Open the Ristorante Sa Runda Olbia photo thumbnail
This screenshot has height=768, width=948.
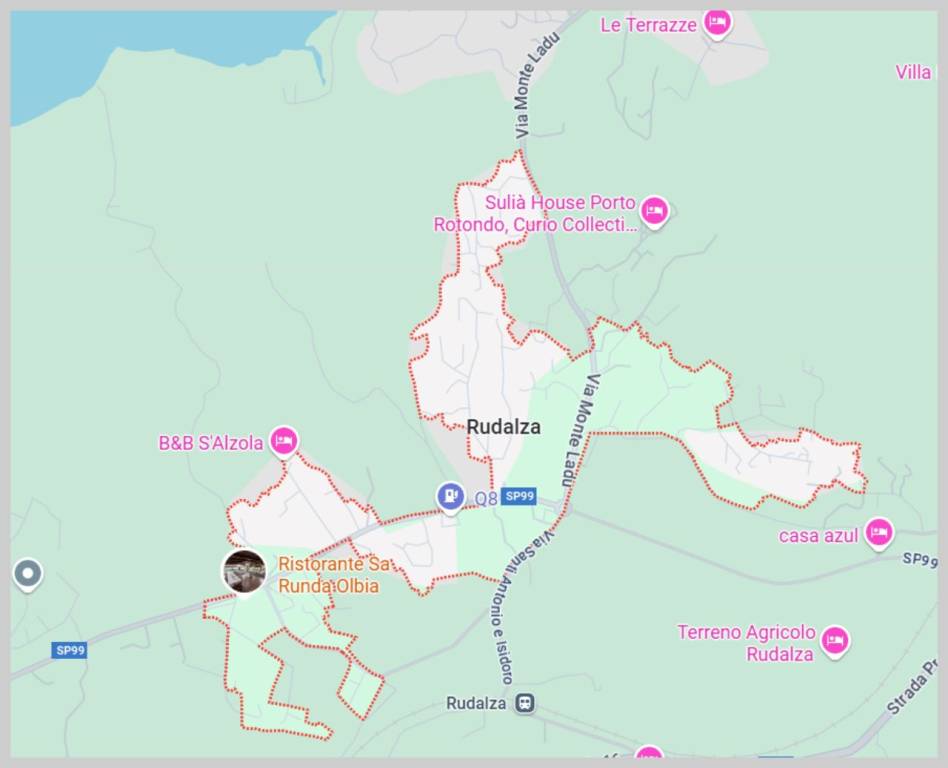coord(244,571)
